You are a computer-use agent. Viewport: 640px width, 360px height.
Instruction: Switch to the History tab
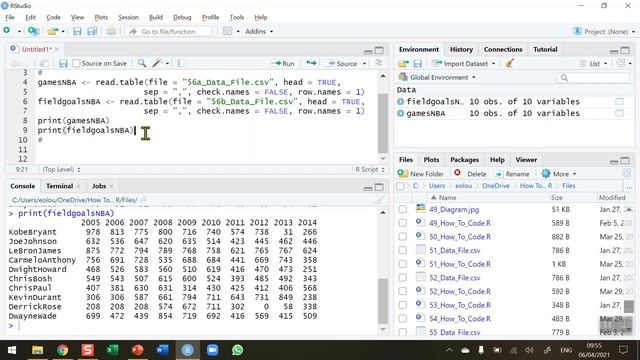click(461, 49)
